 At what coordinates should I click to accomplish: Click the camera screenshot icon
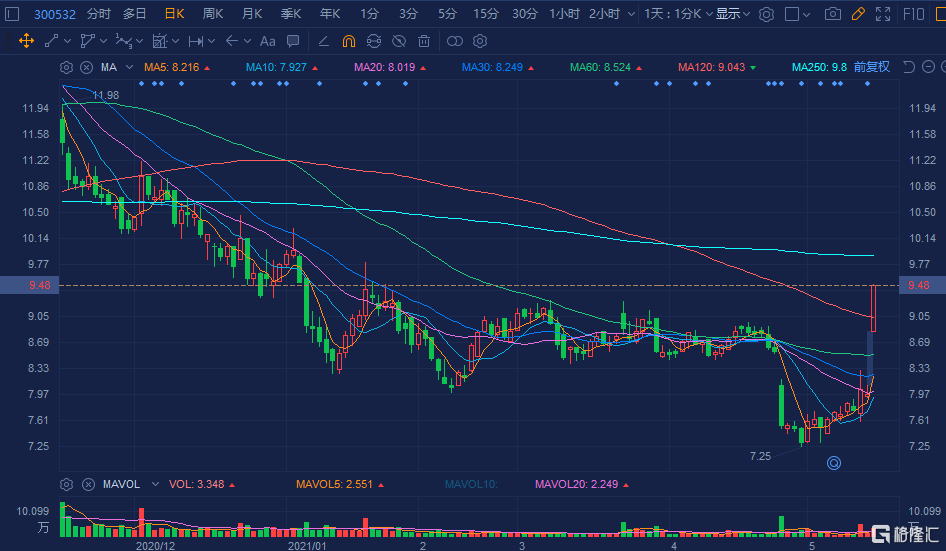(x=833, y=14)
